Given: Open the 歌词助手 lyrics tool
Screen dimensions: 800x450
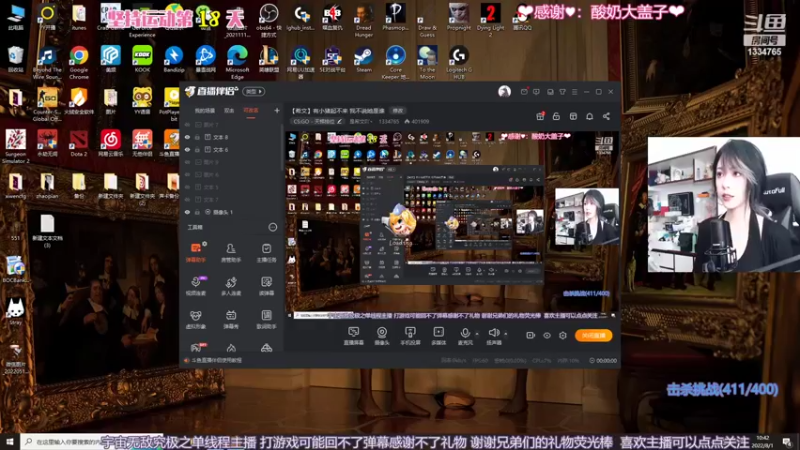Looking at the screenshot, I should coord(266,319).
